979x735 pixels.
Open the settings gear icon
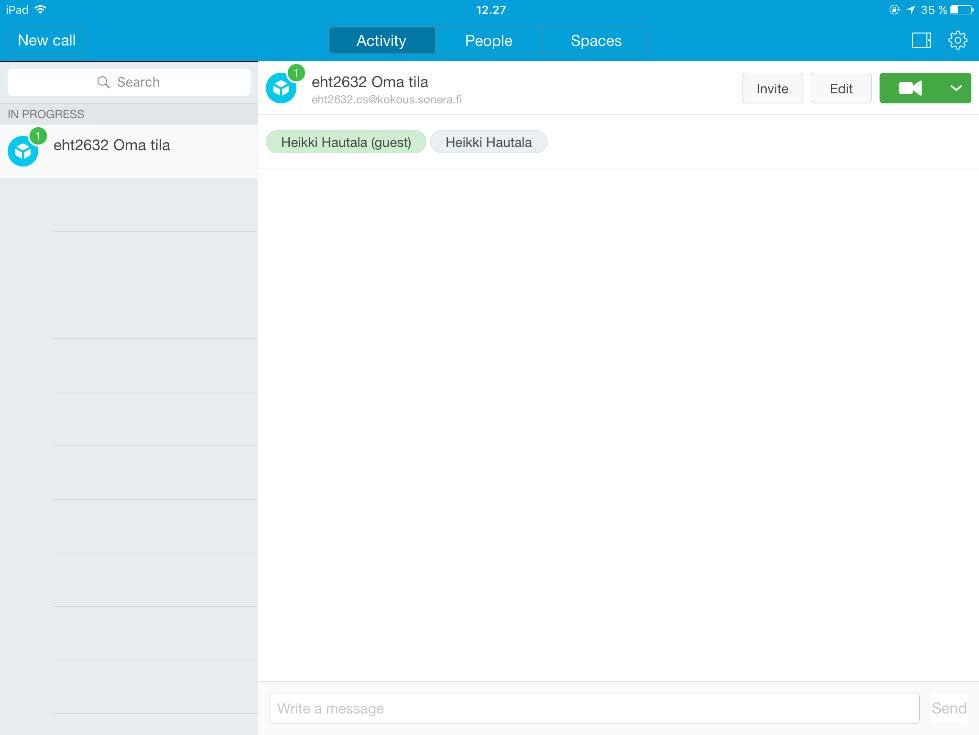coord(957,41)
